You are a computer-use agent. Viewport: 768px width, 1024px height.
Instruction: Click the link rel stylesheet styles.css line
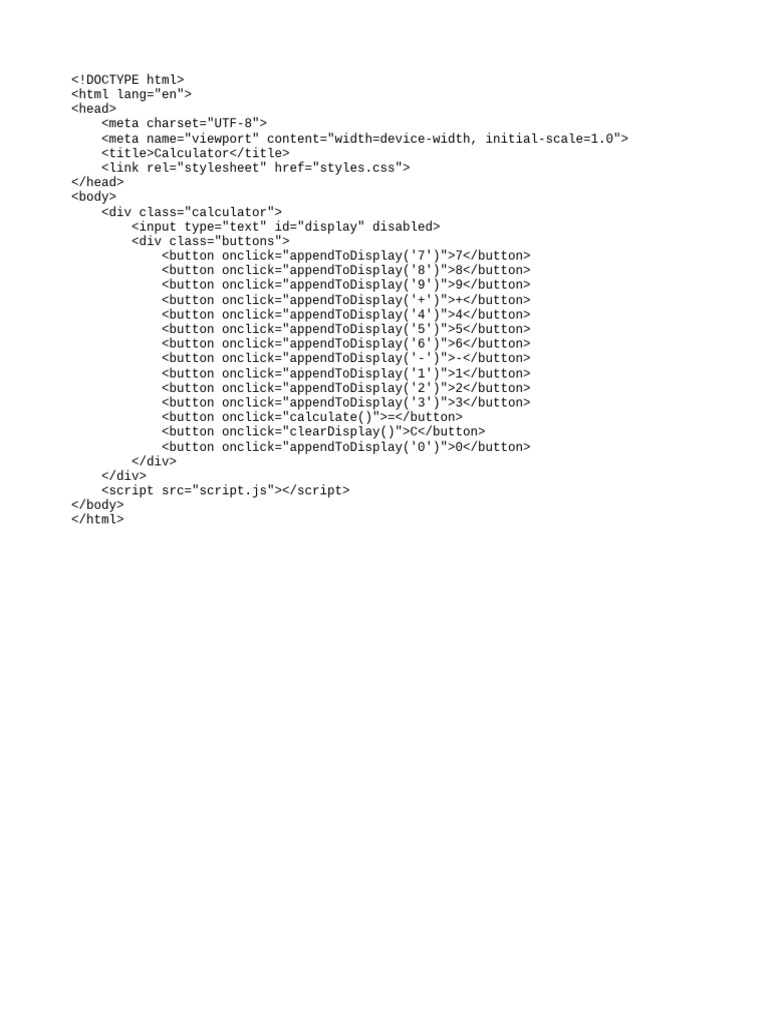coord(255,167)
